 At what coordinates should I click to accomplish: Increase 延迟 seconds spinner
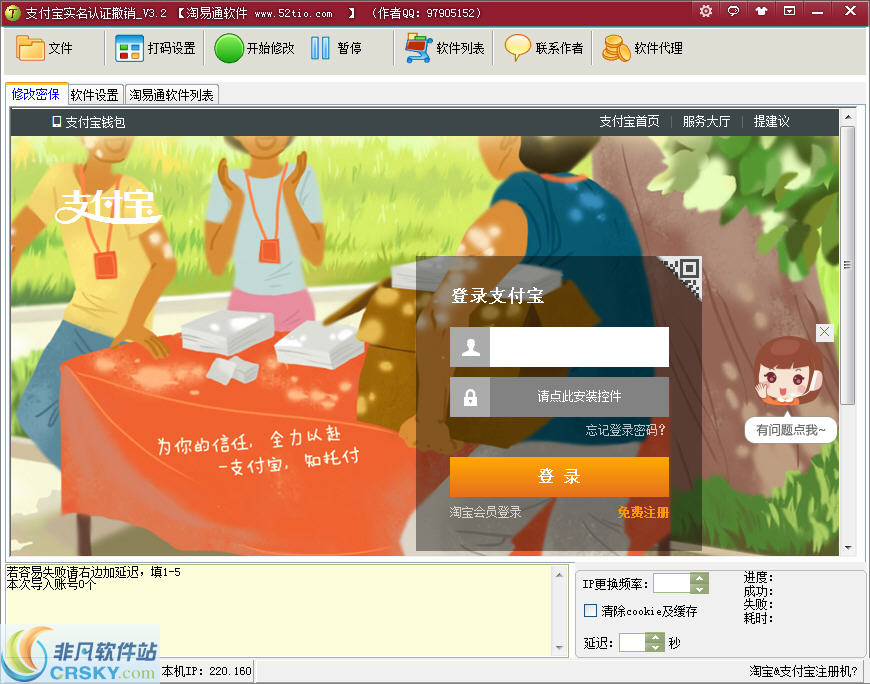coord(655,637)
